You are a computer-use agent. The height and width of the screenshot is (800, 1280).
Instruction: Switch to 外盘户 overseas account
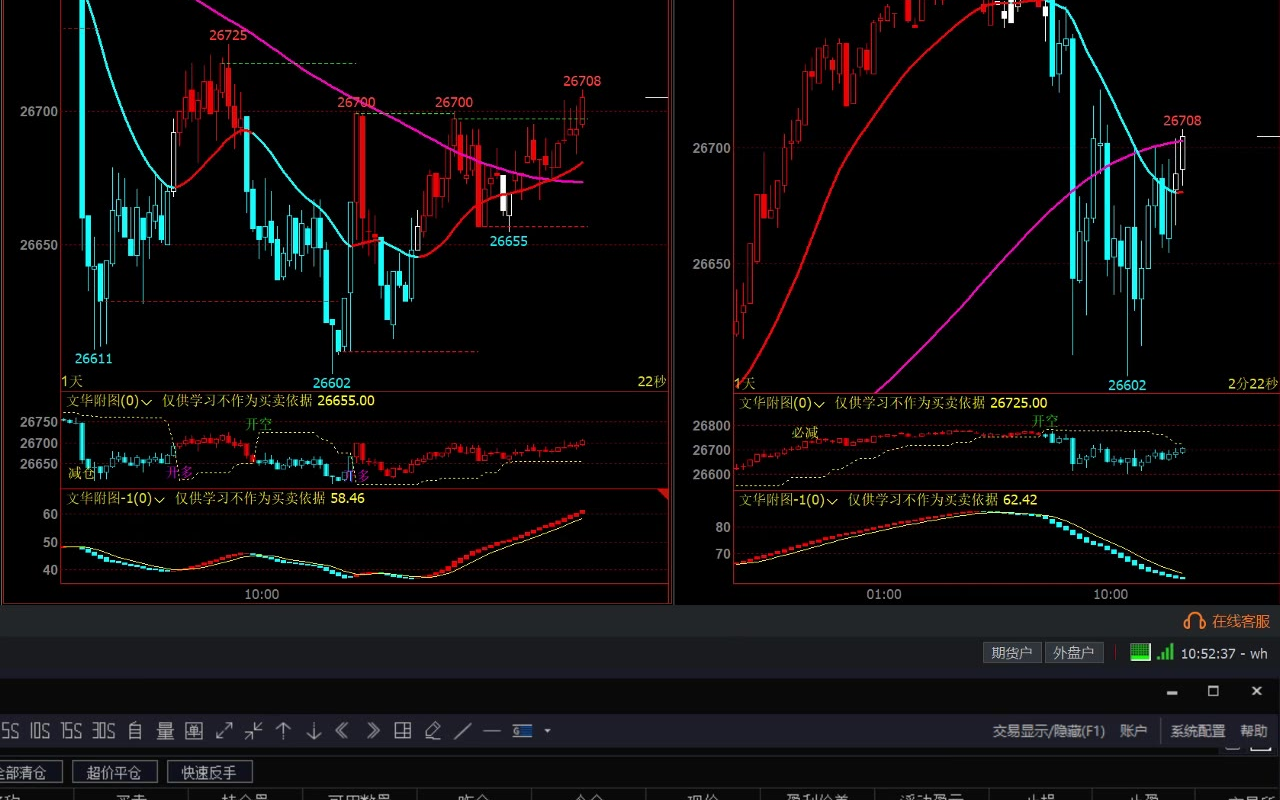tap(1073, 653)
